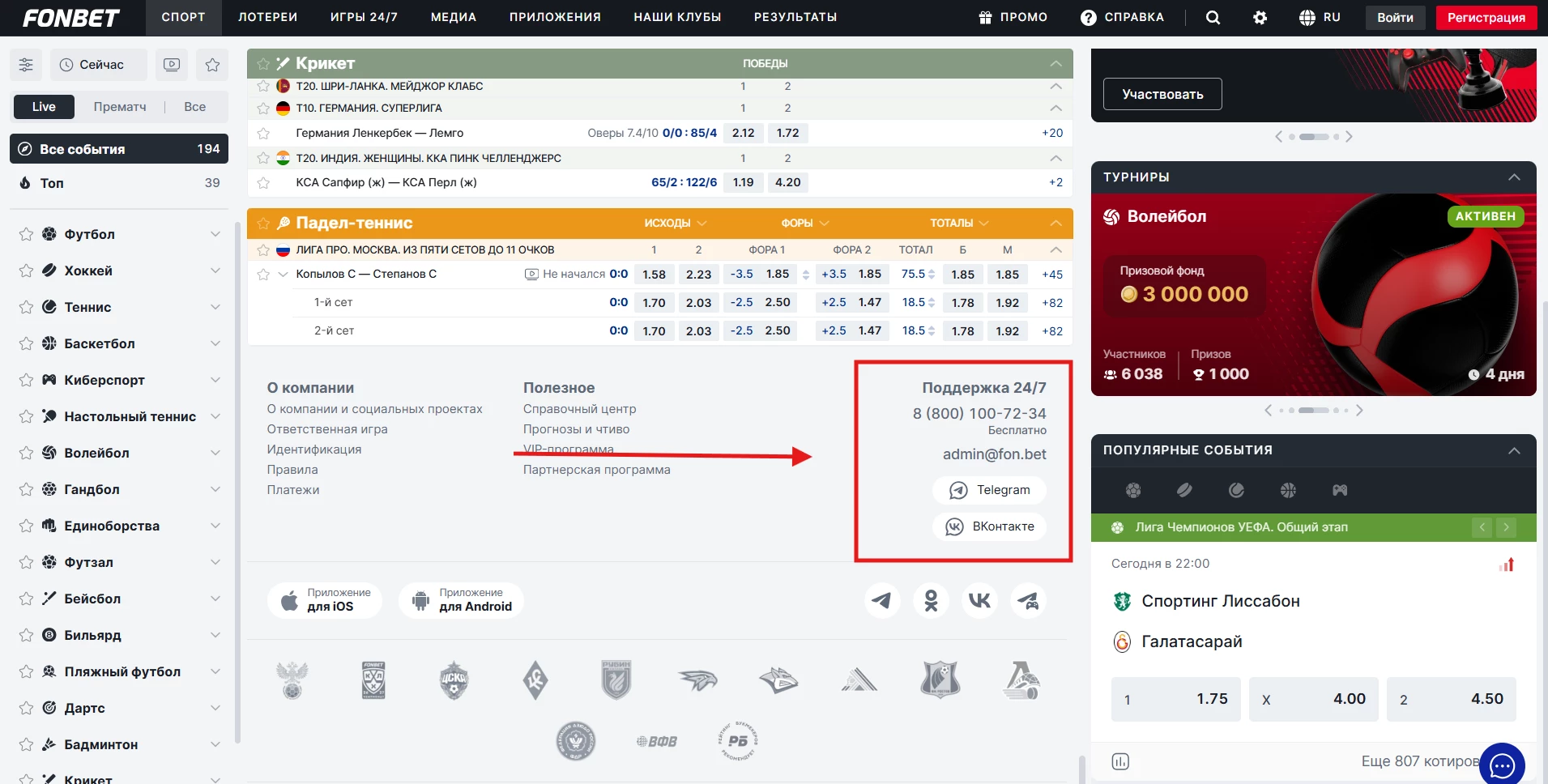Open the СПОРТ main menu tab
The image size is (1548, 784).
pyautogui.click(x=184, y=17)
